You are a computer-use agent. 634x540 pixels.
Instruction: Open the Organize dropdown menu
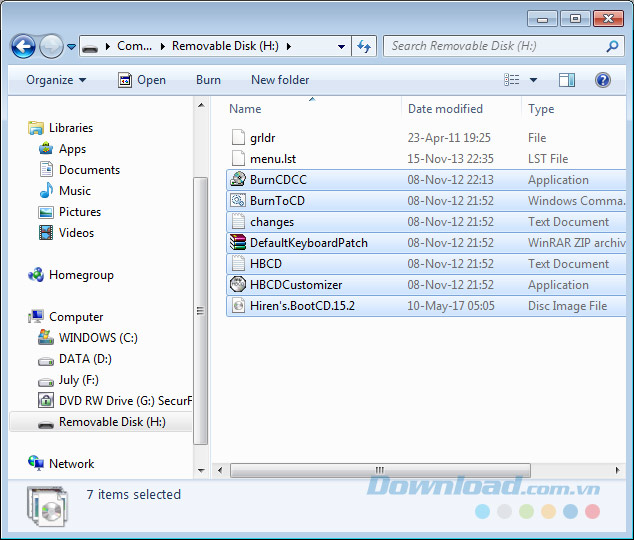pos(56,80)
